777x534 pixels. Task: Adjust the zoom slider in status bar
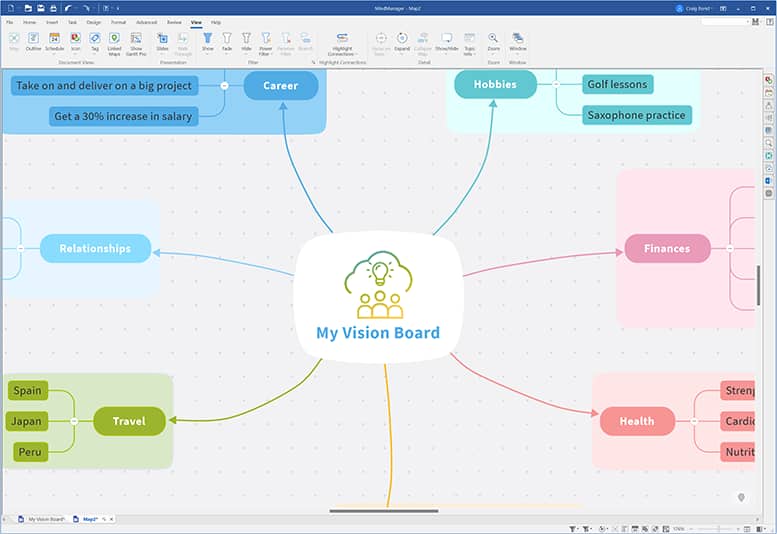[719, 528]
